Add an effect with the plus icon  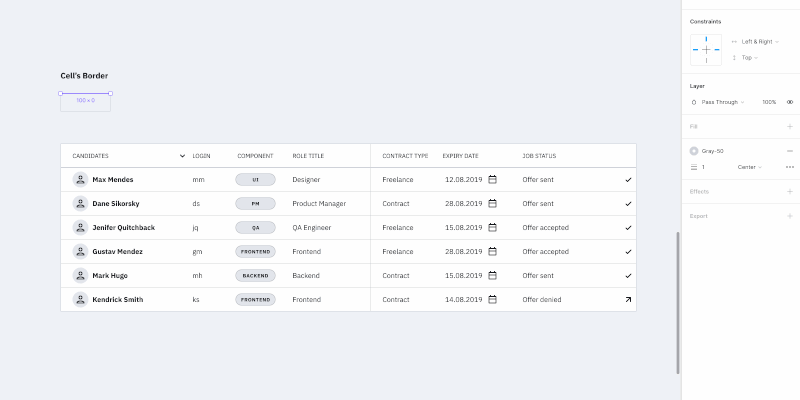tap(789, 191)
